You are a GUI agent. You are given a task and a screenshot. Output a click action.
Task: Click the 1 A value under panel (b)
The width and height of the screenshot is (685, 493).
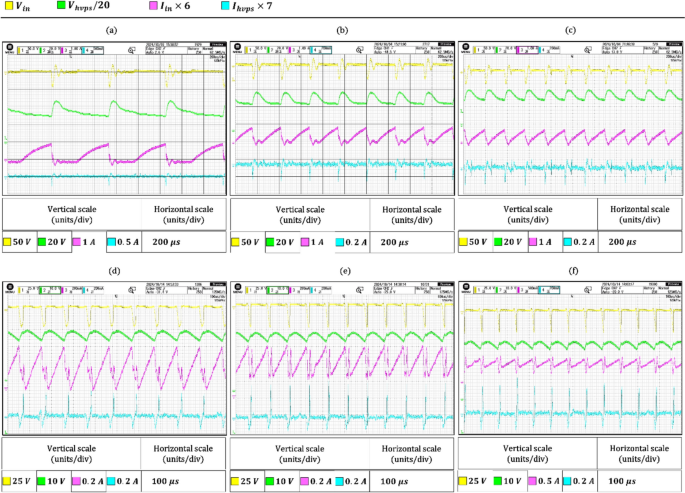click(x=317, y=242)
